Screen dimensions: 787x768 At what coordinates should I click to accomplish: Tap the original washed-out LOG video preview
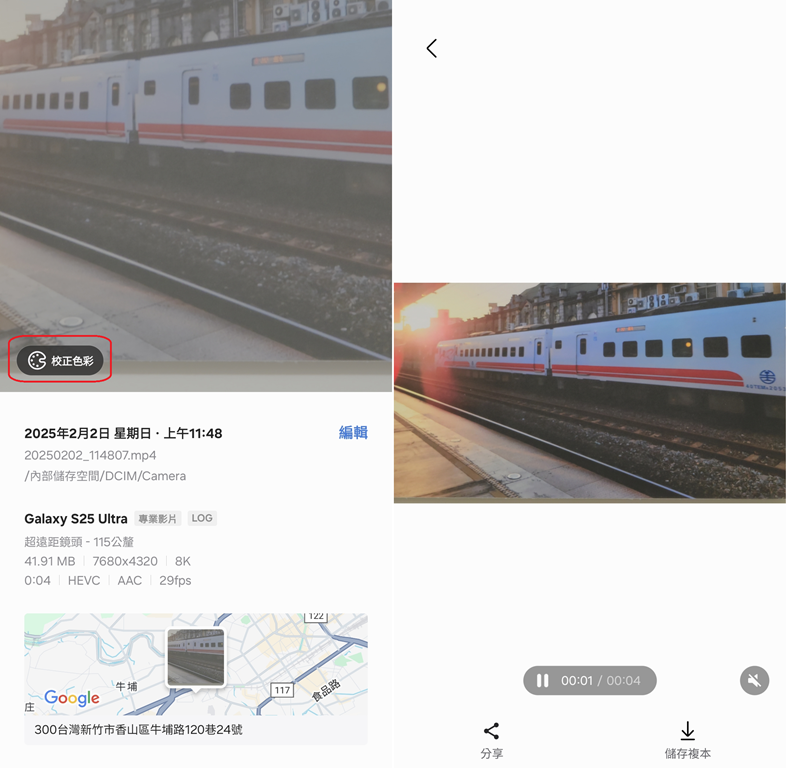196,196
